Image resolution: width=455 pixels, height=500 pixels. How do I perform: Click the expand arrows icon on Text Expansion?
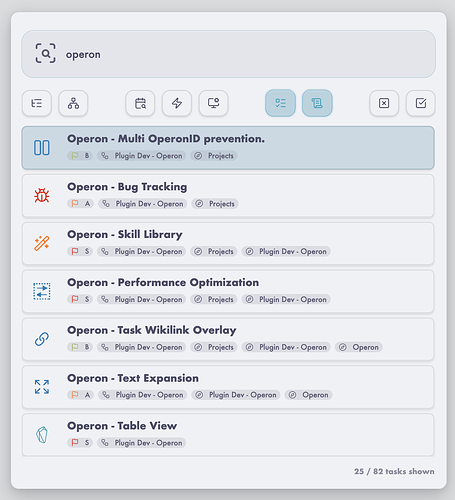(42, 387)
